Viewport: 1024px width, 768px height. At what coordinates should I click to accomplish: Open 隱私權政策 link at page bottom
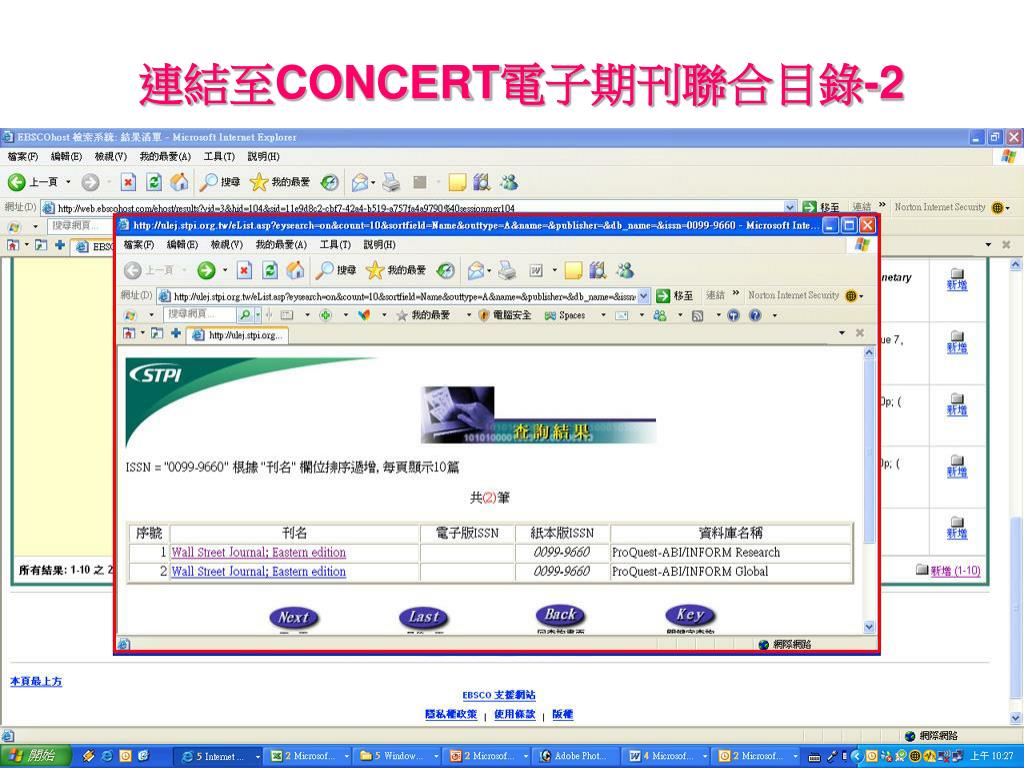coord(451,714)
